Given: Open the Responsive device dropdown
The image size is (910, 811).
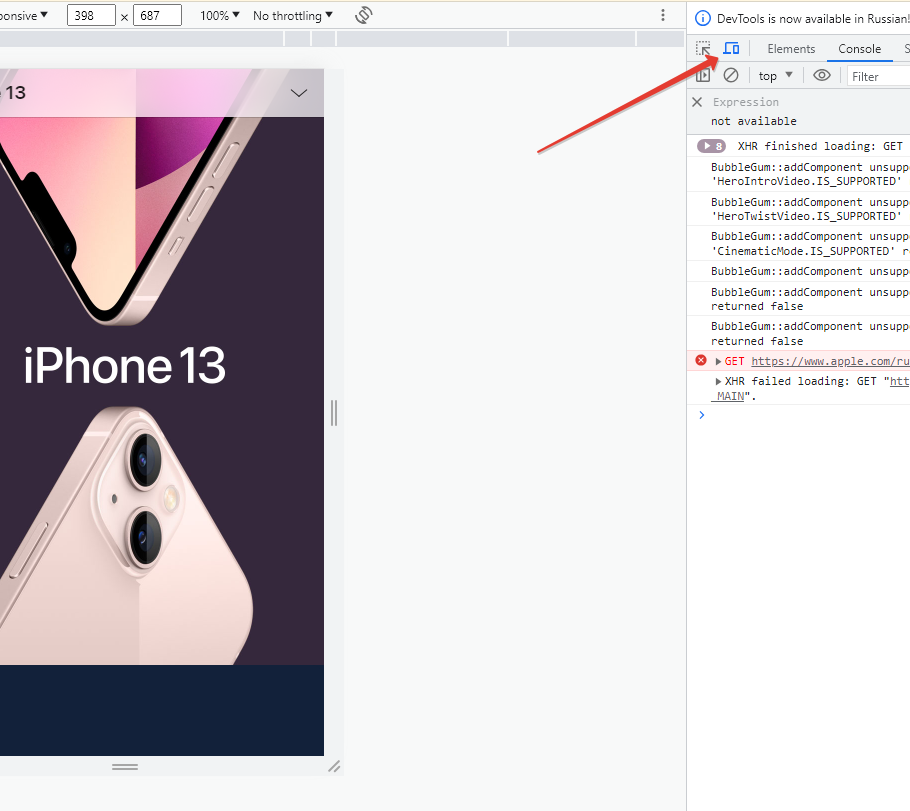Looking at the screenshot, I should pyautogui.click(x=22, y=16).
